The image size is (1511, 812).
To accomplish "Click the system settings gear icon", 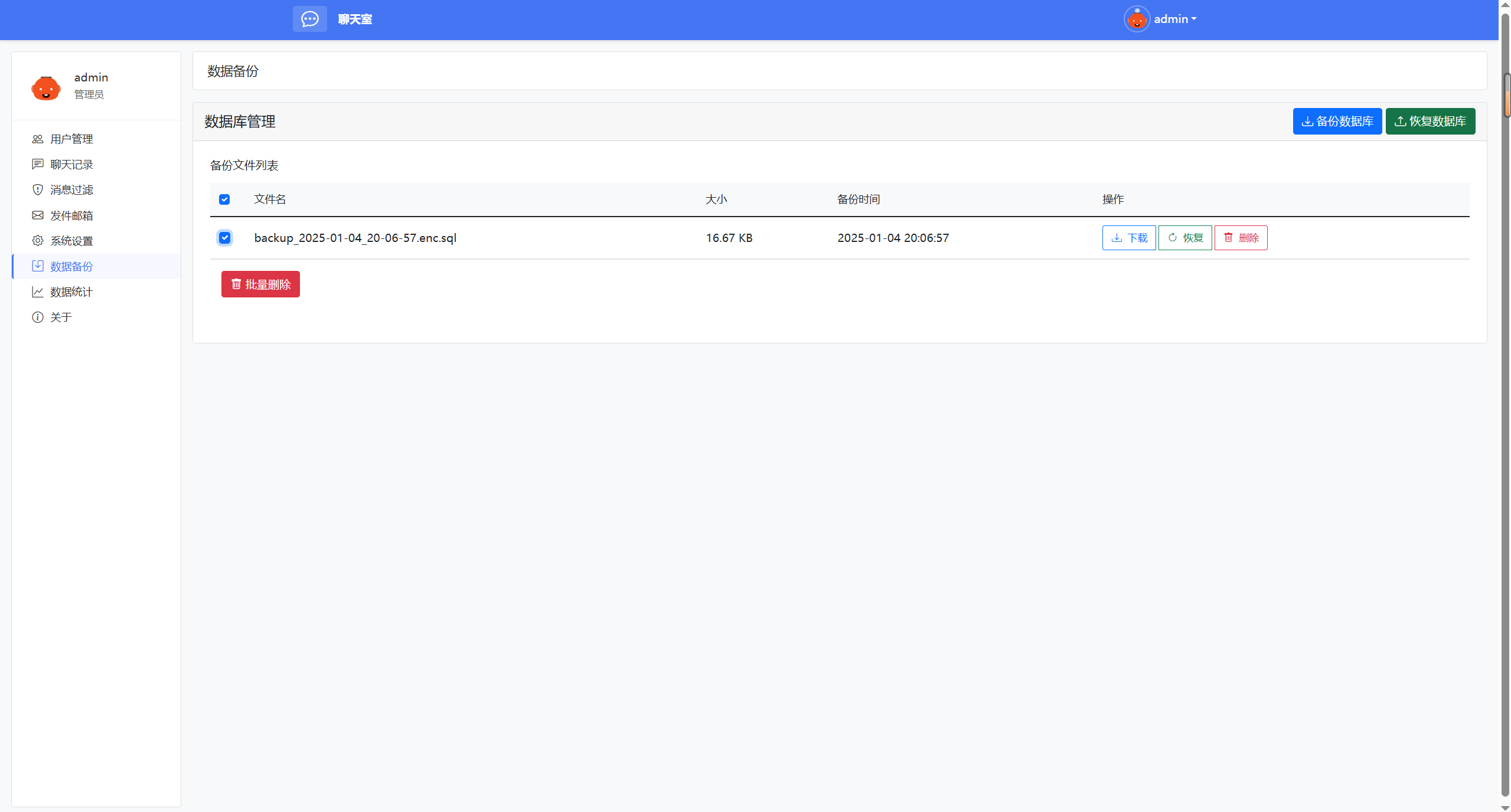I will [x=38, y=241].
